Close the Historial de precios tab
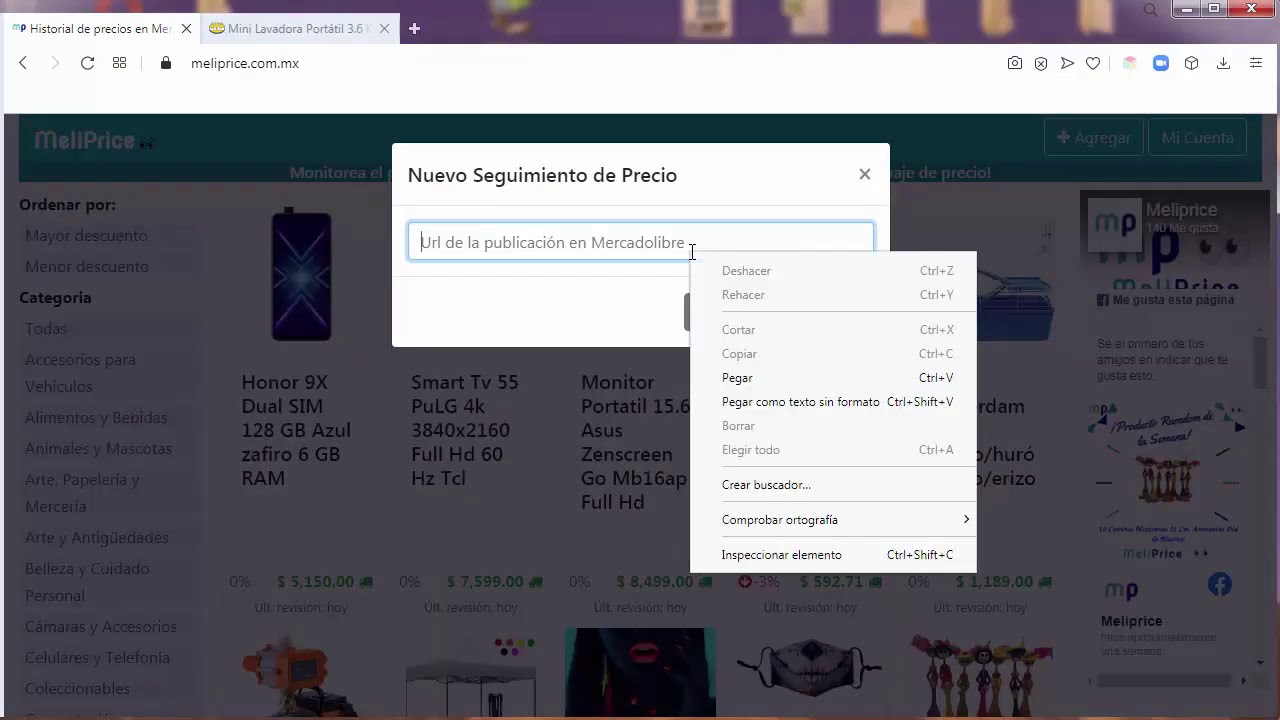Screen dimensions: 1280x720 [186, 29]
